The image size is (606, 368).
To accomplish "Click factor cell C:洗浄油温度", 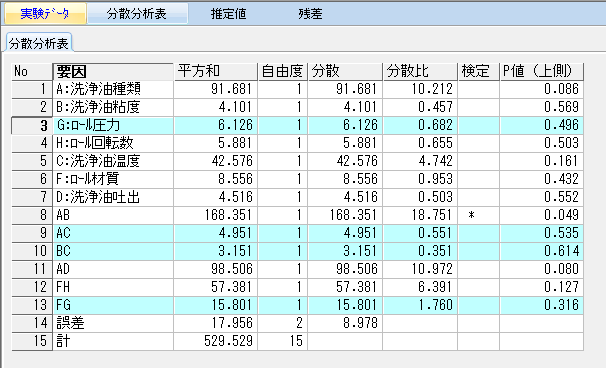I will click(x=113, y=161).
